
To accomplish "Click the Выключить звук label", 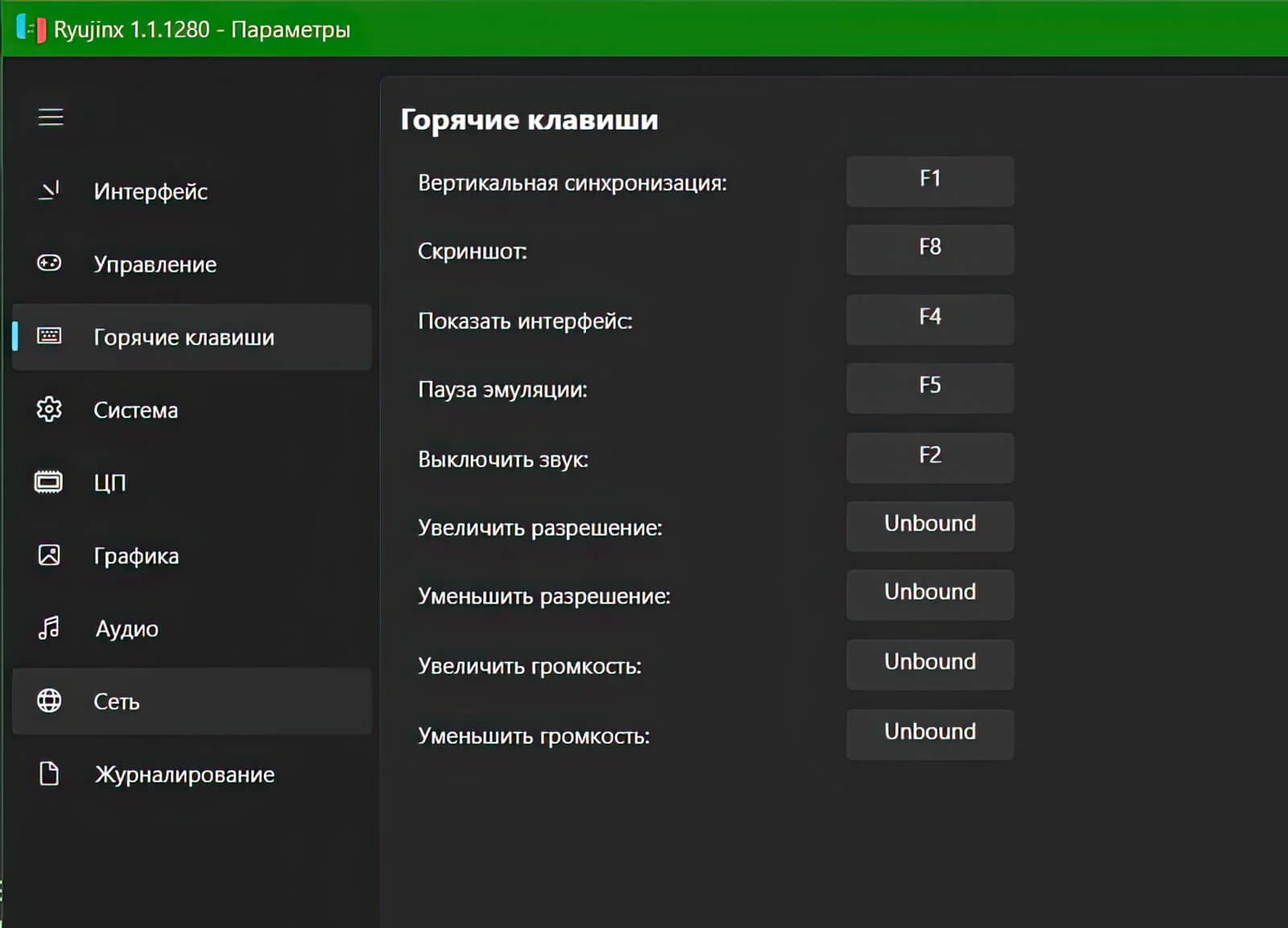I will (x=503, y=460).
